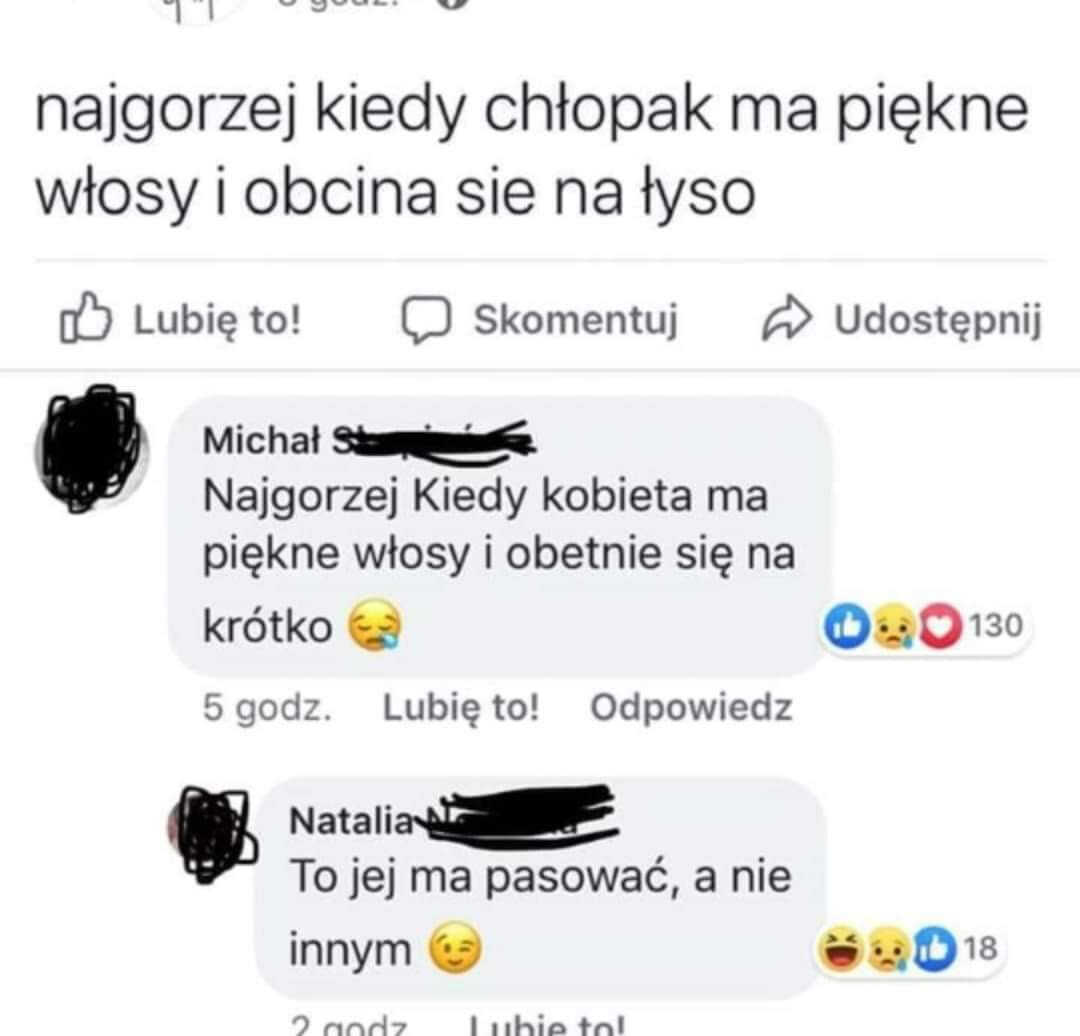Click the crying reaction on Michał's comment

tap(893, 626)
